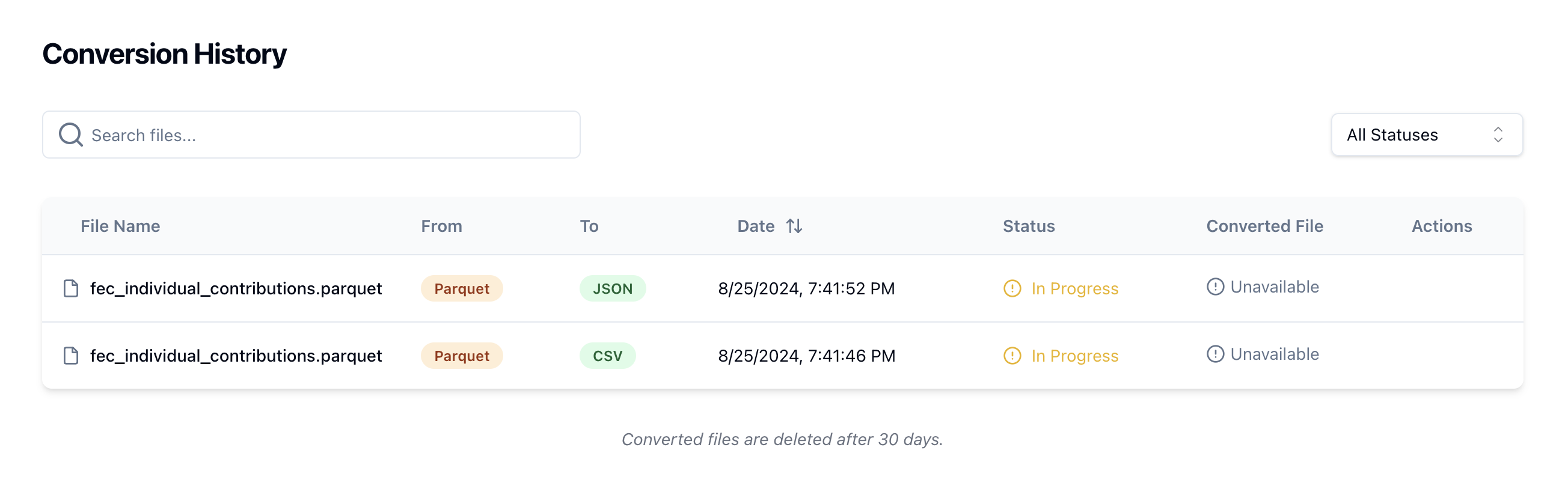This screenshot has width=1568, height=495.
Task: Select the CSV format badge
Action: (607, 356)
